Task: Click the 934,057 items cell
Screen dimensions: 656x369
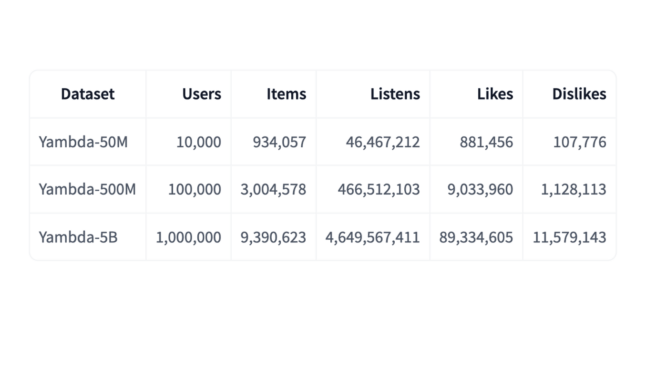Action: point(279,142)
